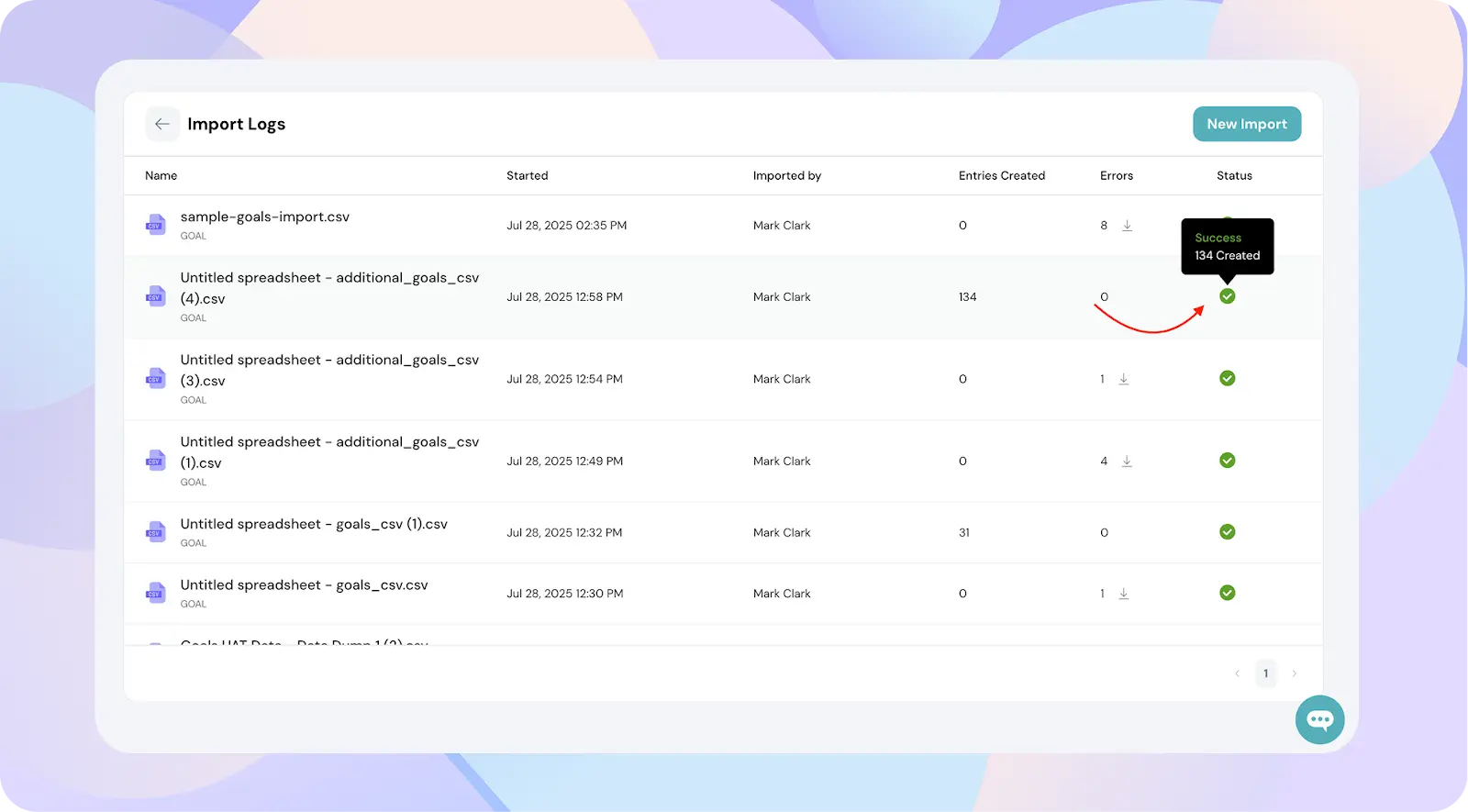Click the status checkmark for goals_csv (1).csv
Viewport: 1468px width, 812px height.
[1227, 532]
